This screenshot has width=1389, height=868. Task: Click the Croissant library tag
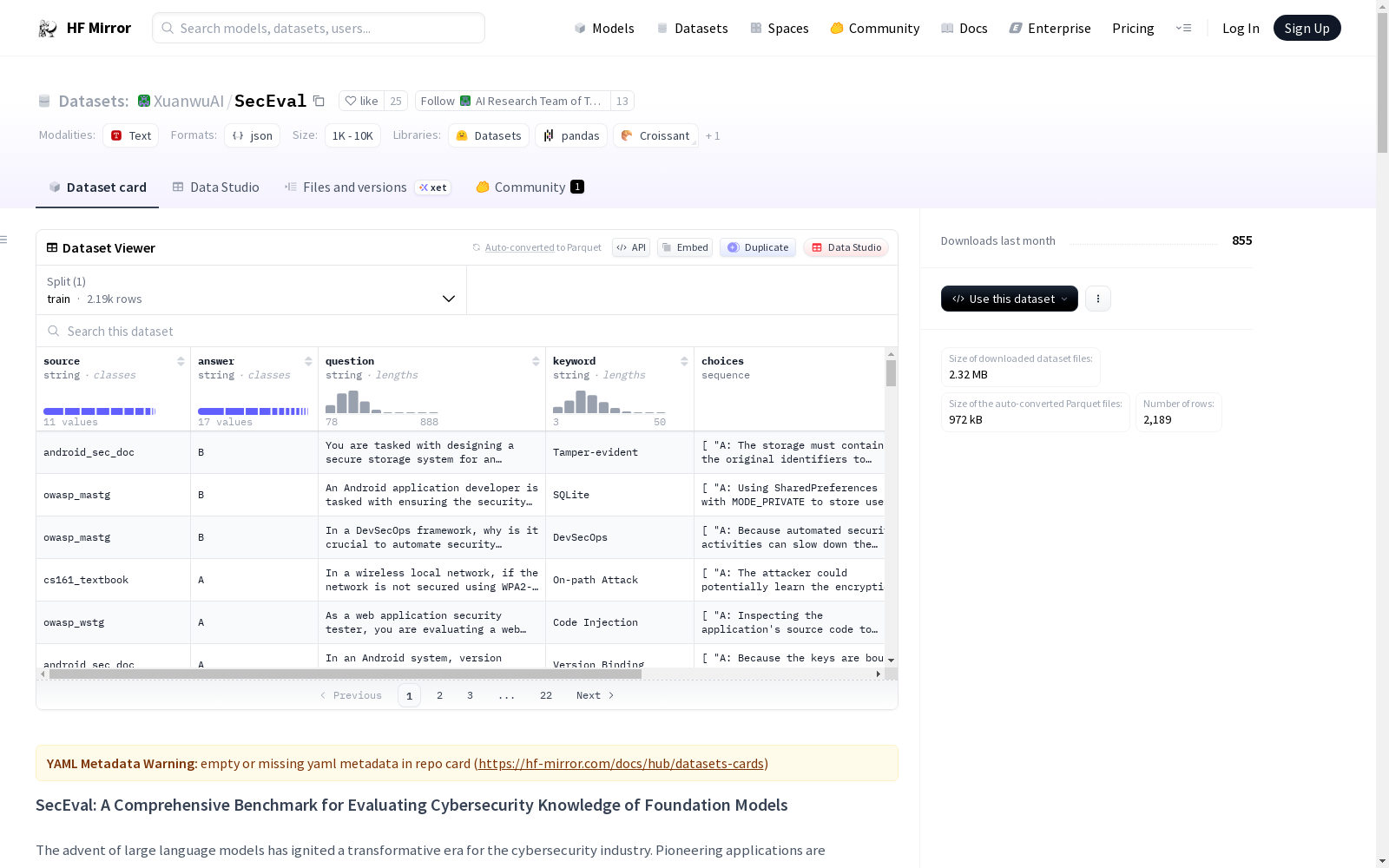pos(655,135)
